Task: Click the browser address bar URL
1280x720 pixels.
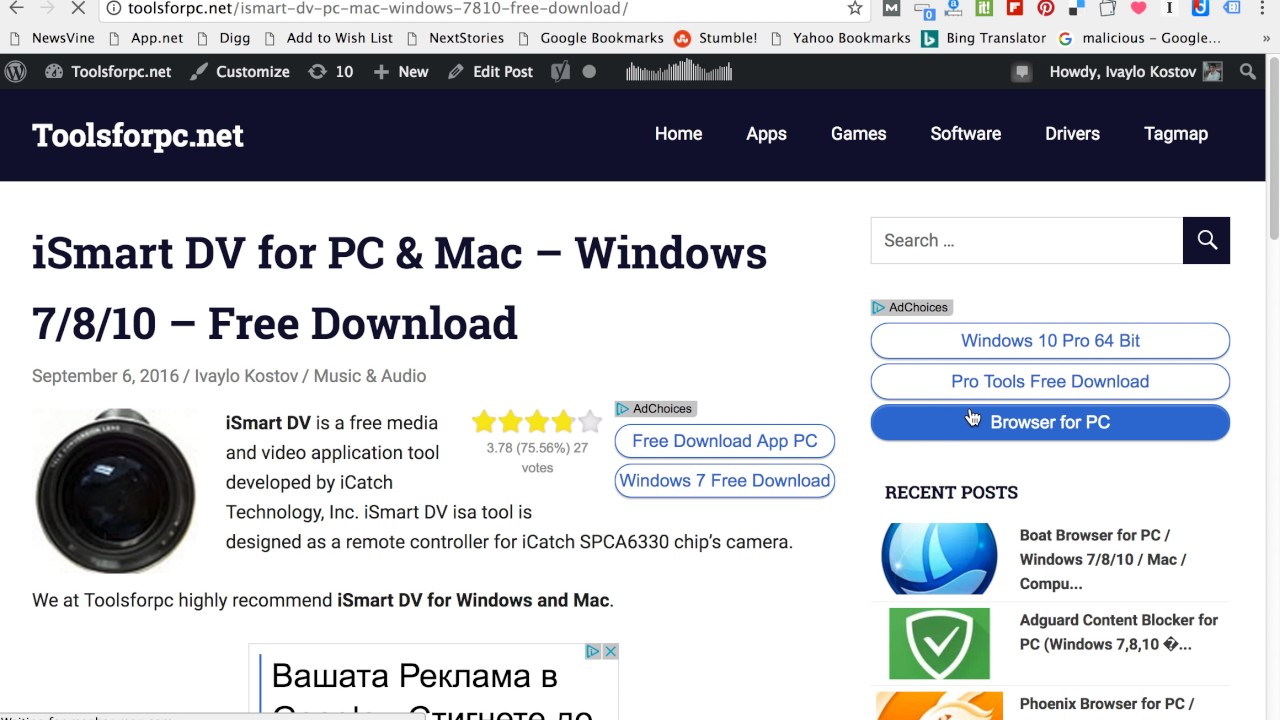Action: click(x=378, y=8)
